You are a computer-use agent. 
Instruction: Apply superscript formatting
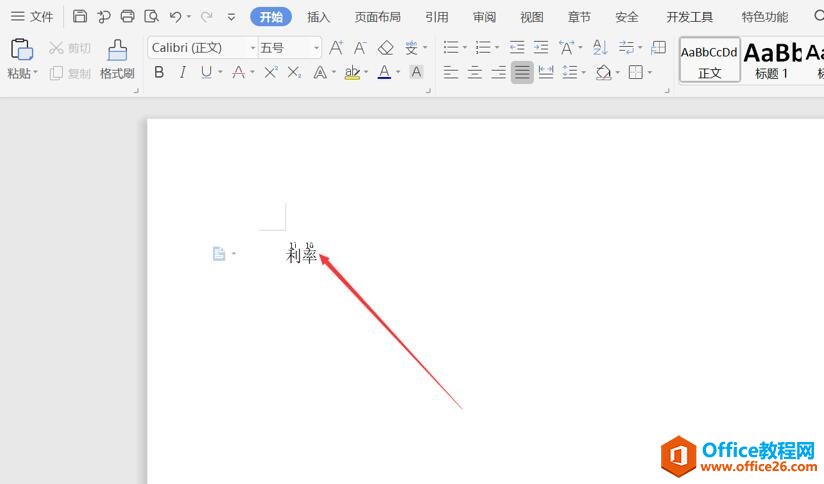coord(271,72)
